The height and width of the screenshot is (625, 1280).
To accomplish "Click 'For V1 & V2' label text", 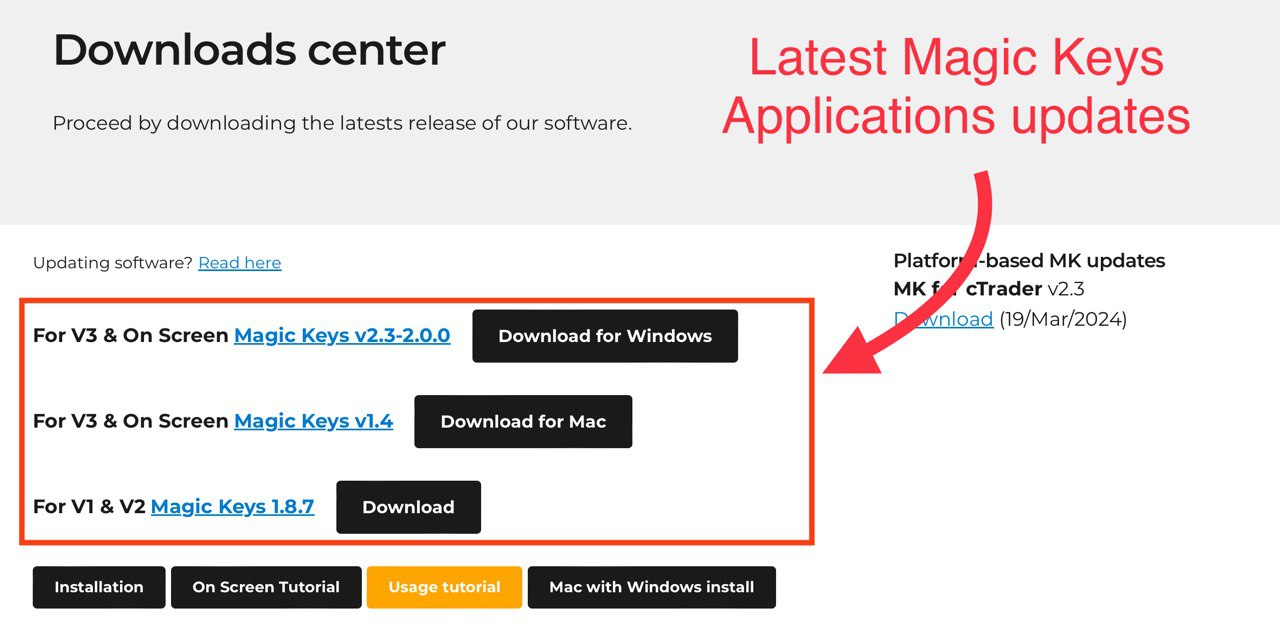I will pos(89,507).
